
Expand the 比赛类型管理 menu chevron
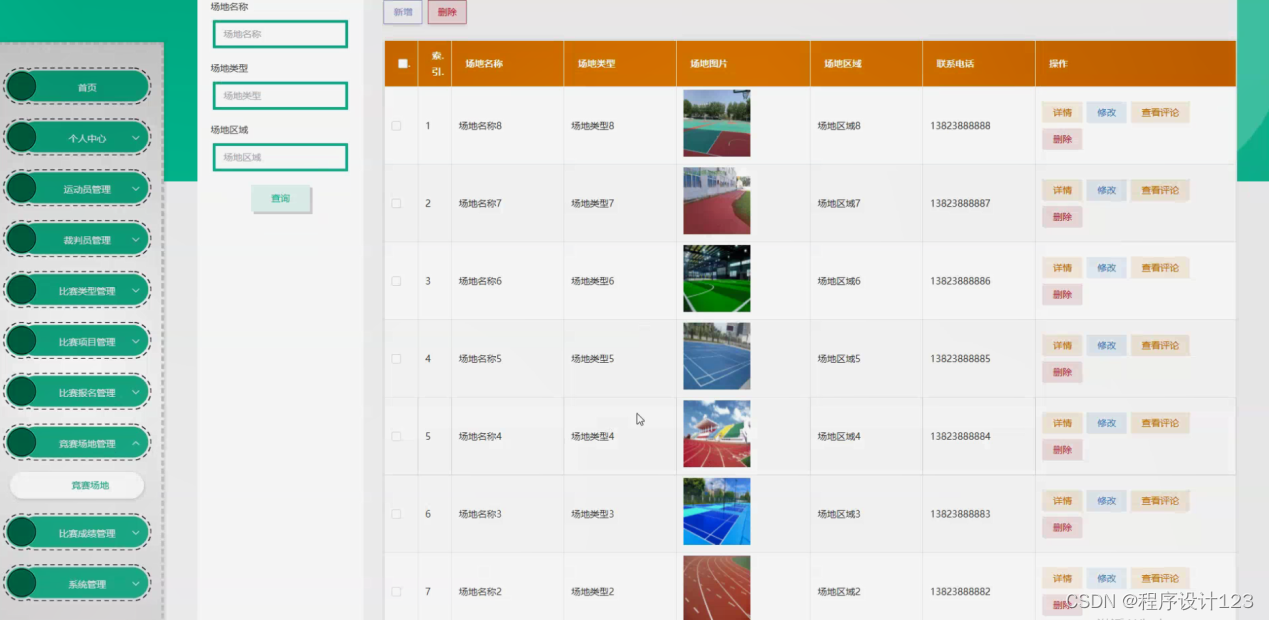135,291
